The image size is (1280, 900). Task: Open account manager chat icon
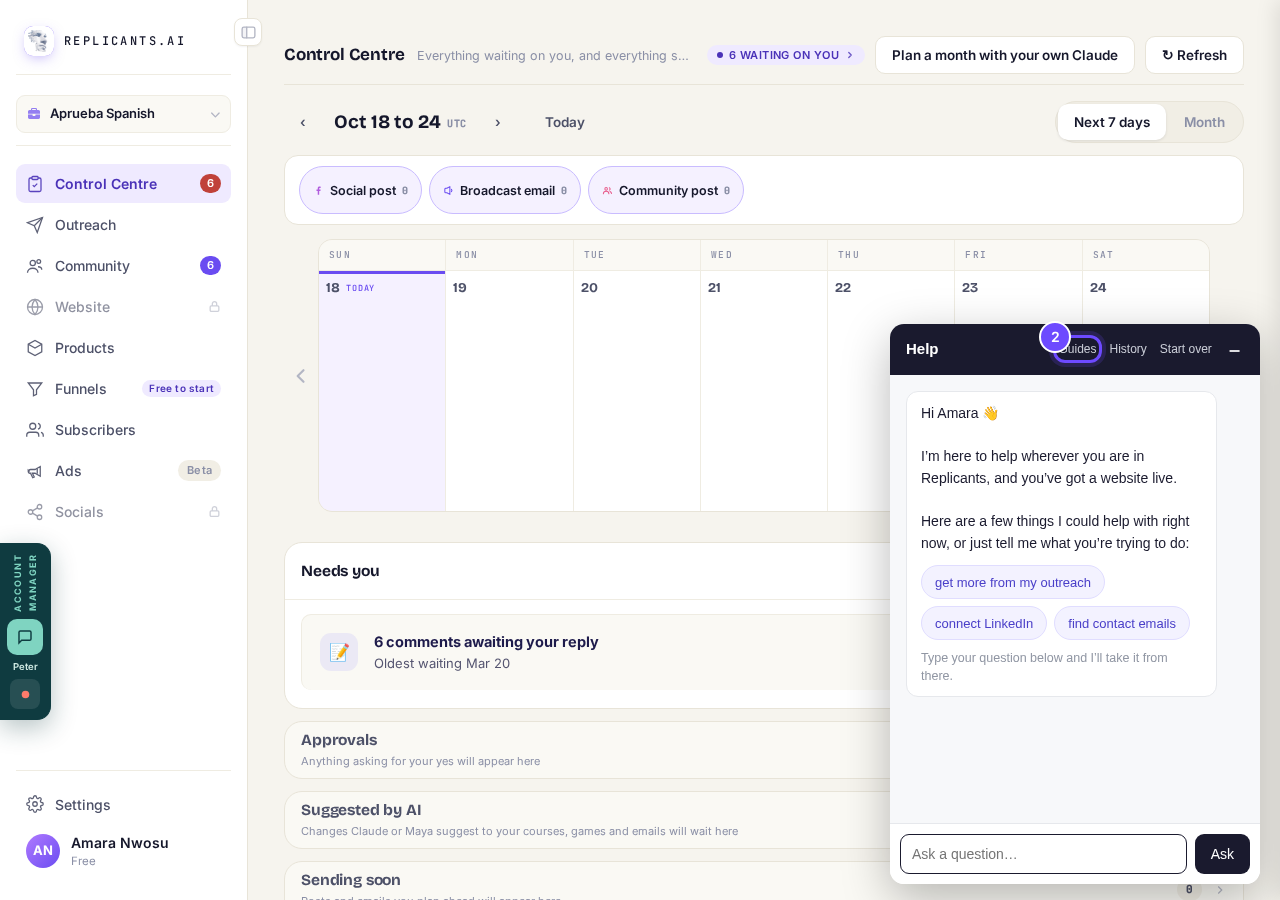click(x=25, y=637)
